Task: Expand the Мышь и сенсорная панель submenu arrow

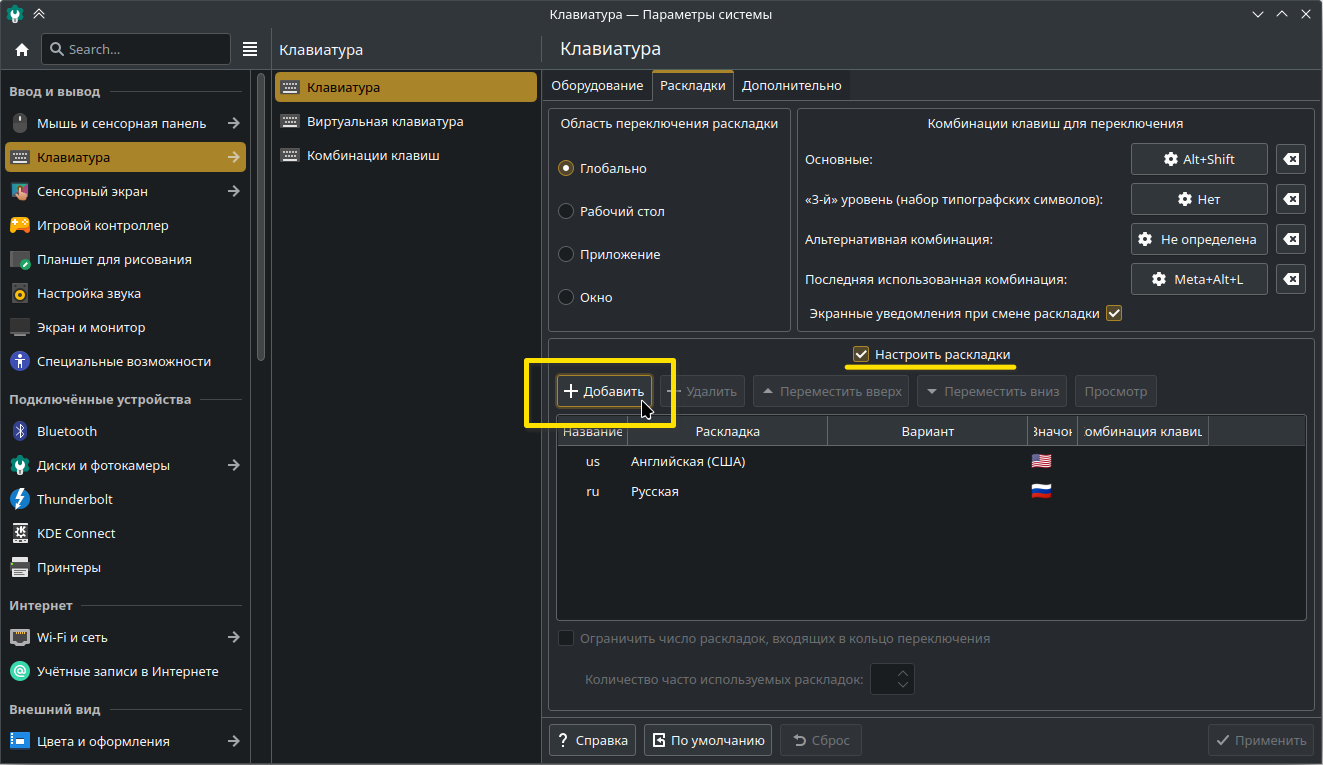Action: tap(233, 123)
